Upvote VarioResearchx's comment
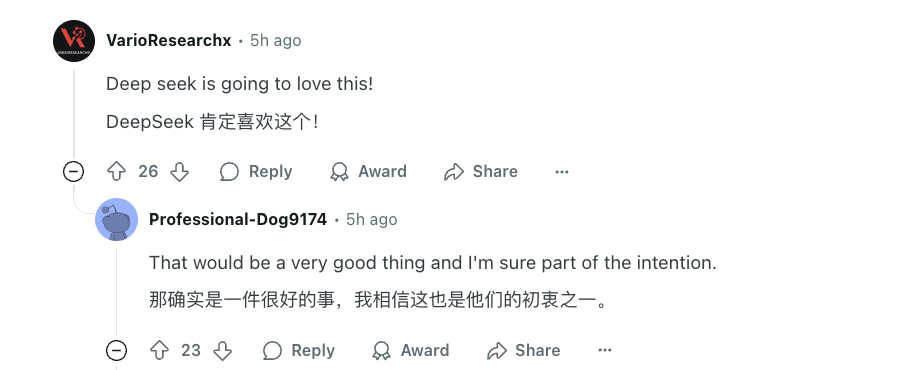The height and width of the screenshot is (370, 916). (117, 171)
